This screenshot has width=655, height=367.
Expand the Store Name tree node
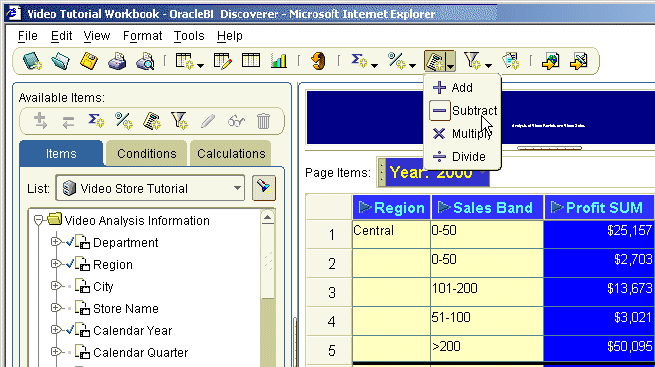click(55, 308)
